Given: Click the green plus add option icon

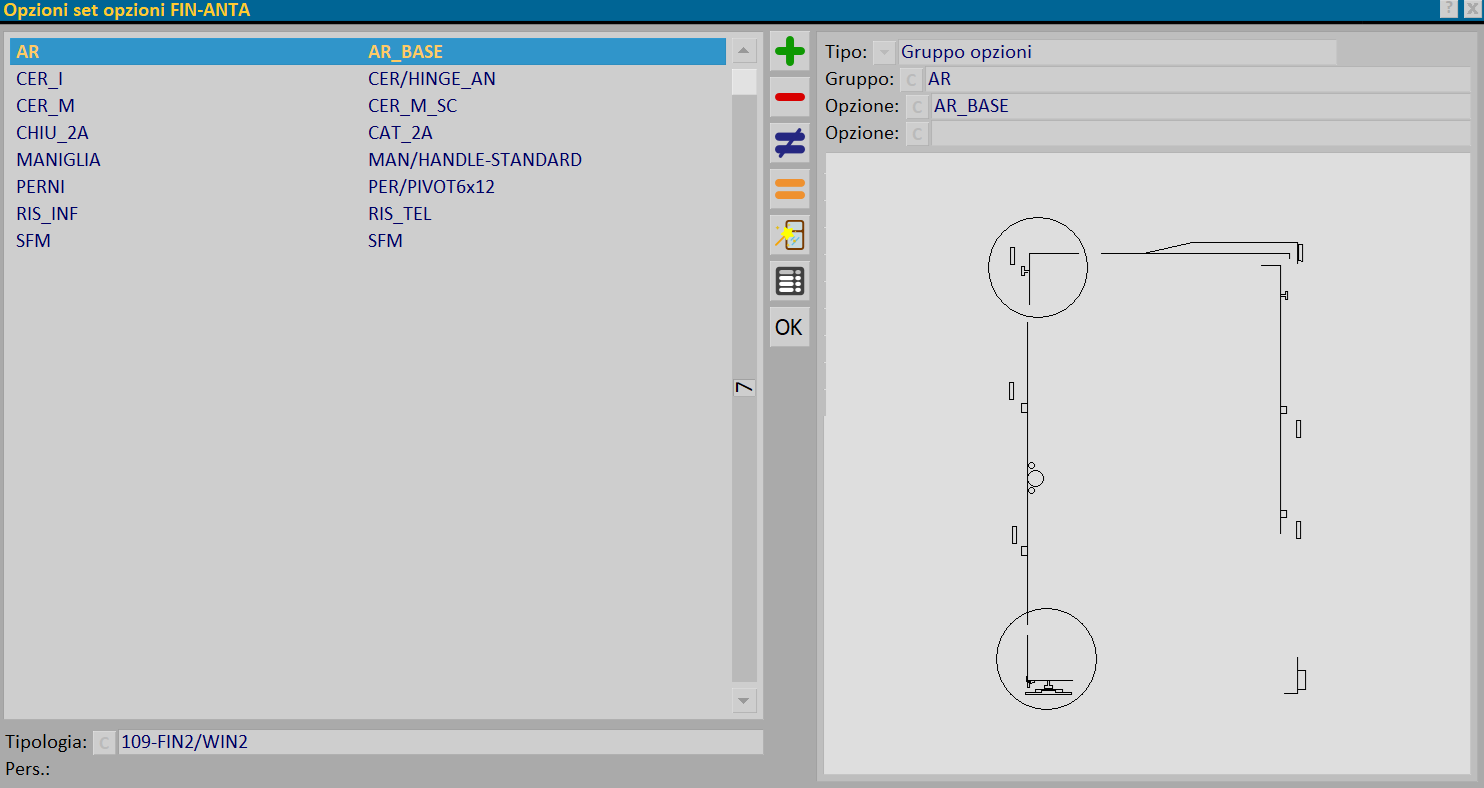Looking at the screenshot, I should [789, 51].
